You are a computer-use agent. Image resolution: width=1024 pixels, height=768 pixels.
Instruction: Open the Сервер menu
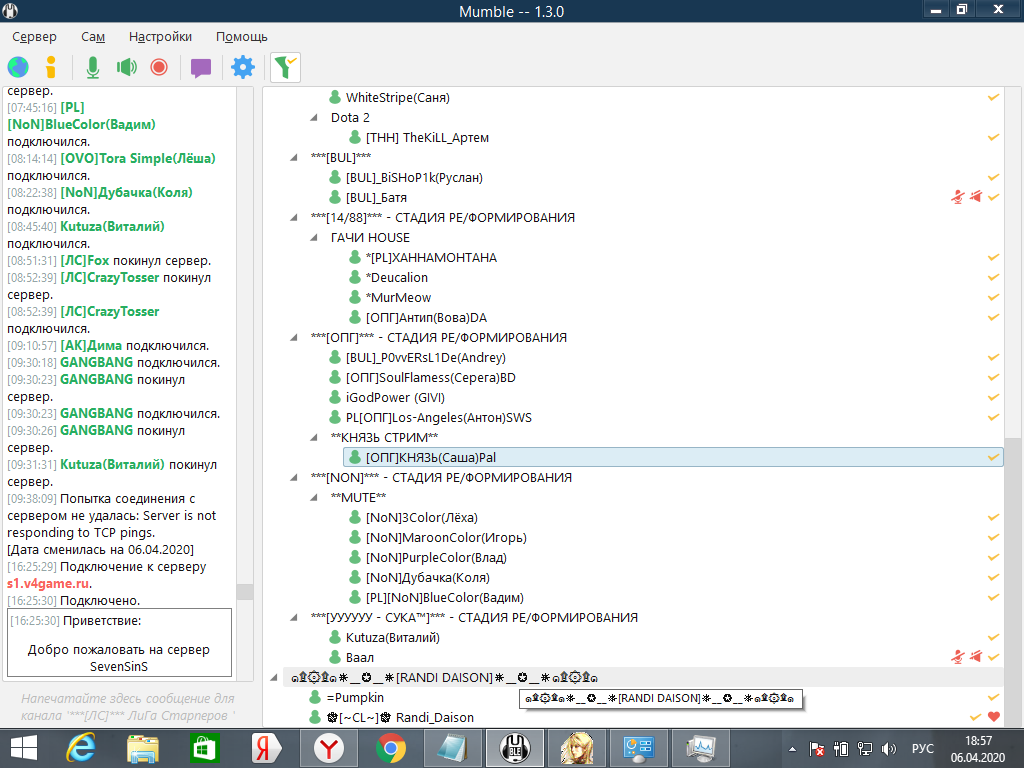coord(34,37)
